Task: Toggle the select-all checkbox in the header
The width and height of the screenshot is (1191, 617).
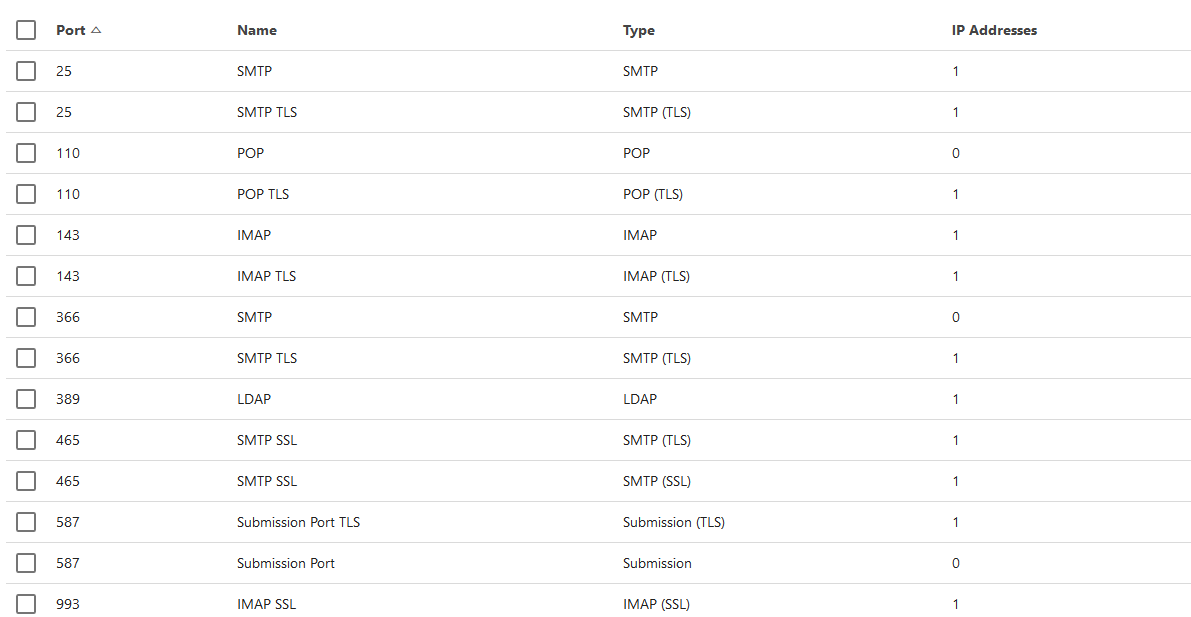Action: point(26,30)
